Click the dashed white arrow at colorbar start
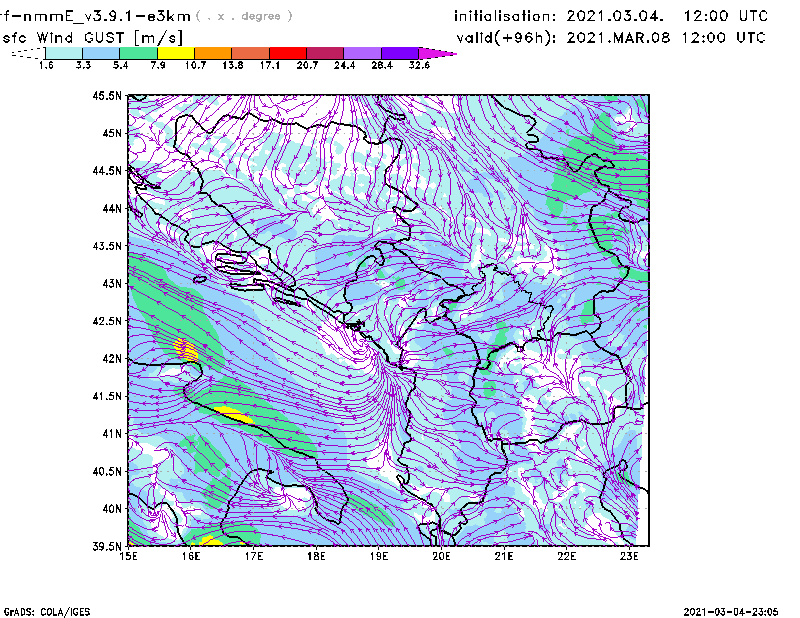The image size is (800, 618). (x=28, y=53)
